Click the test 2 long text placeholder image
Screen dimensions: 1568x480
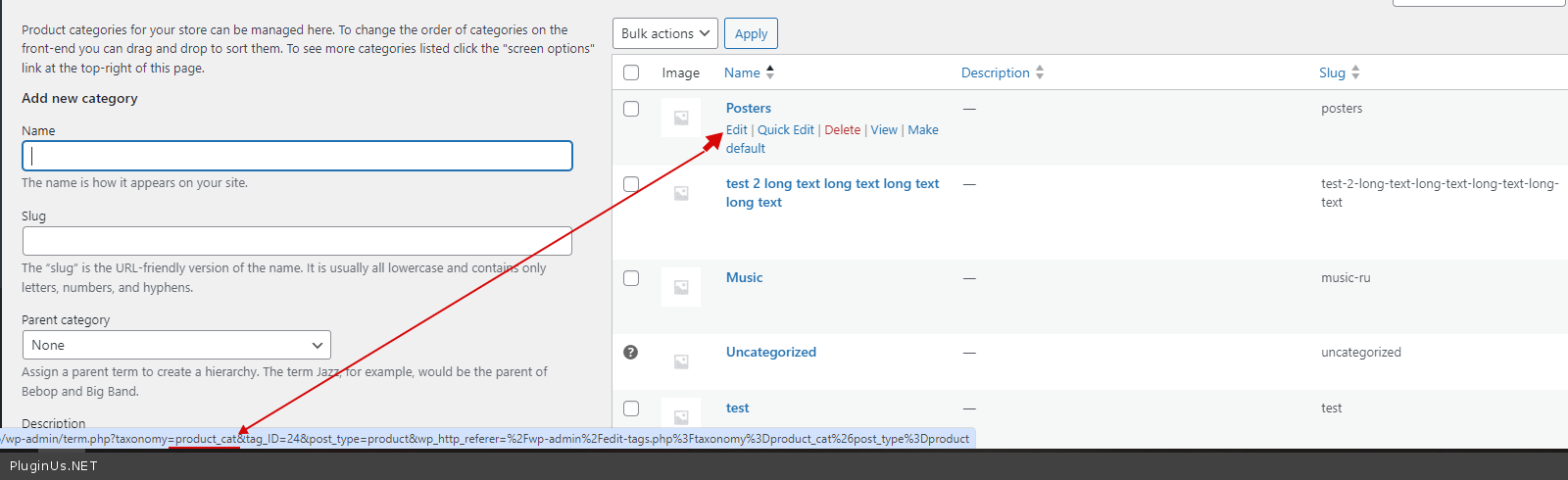click(x=680, y=193)
